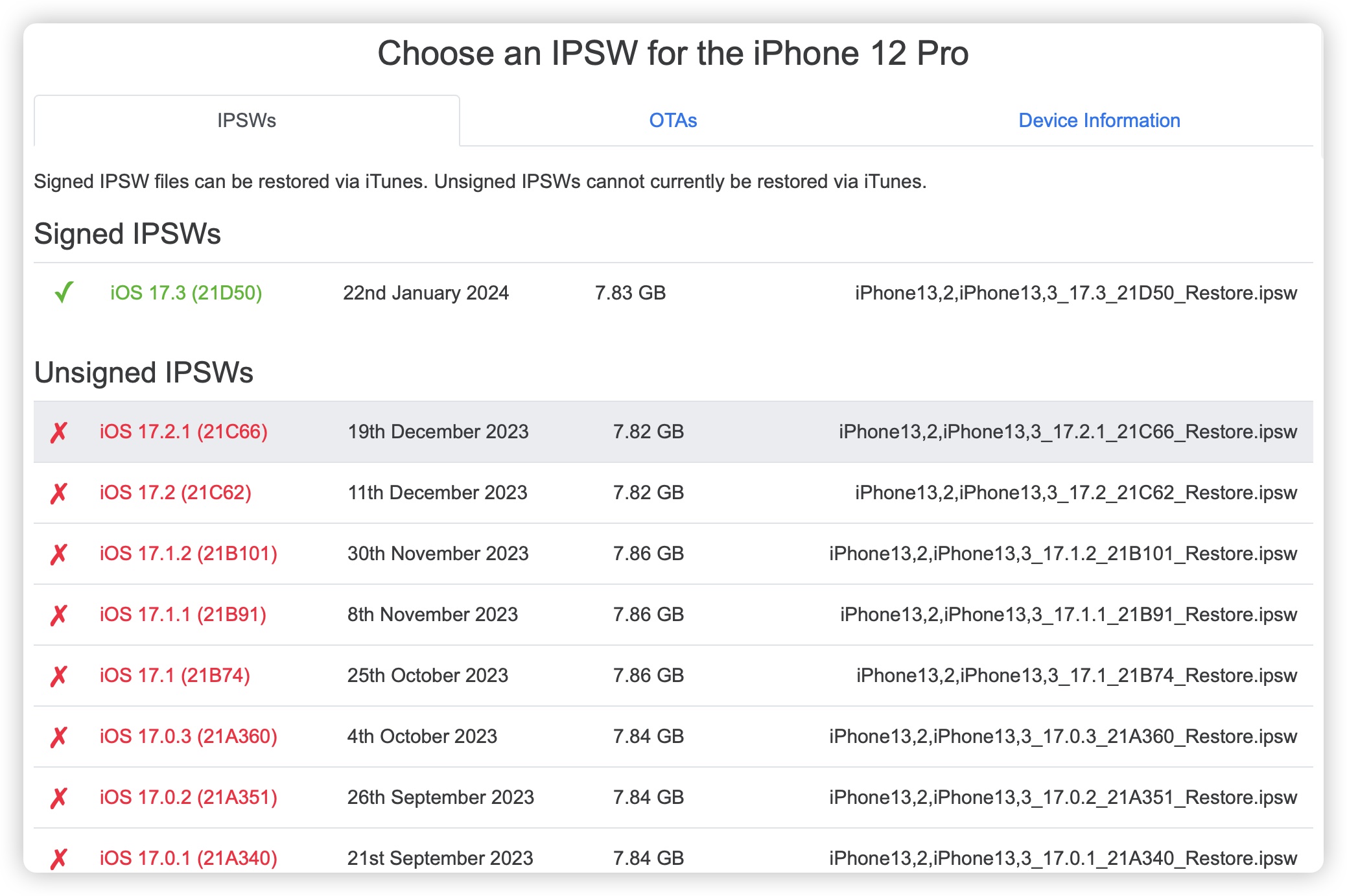
Task: Open the iOS 17.1 (21B74) link
Action: point(175,676)
